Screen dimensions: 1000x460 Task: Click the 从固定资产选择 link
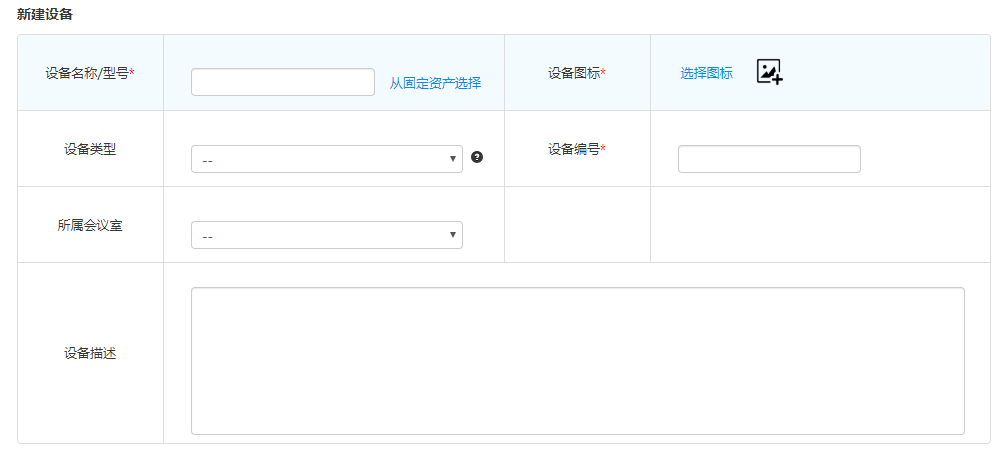coord(435,83)
